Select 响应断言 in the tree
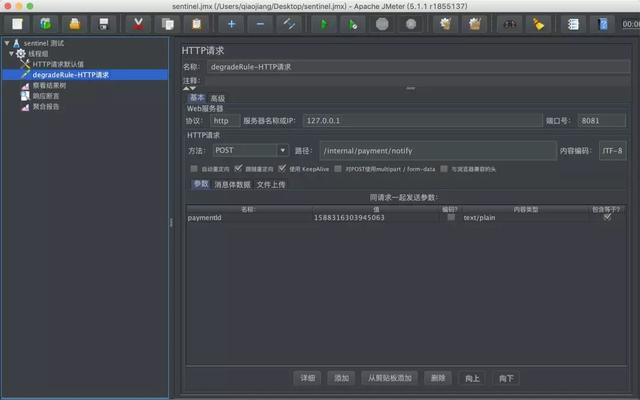 tap(46, 96)
